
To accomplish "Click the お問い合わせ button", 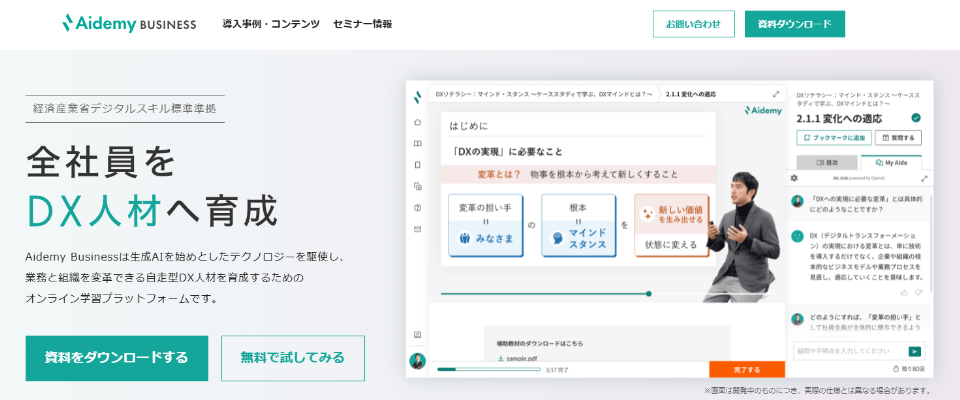I will click(693, 24).
